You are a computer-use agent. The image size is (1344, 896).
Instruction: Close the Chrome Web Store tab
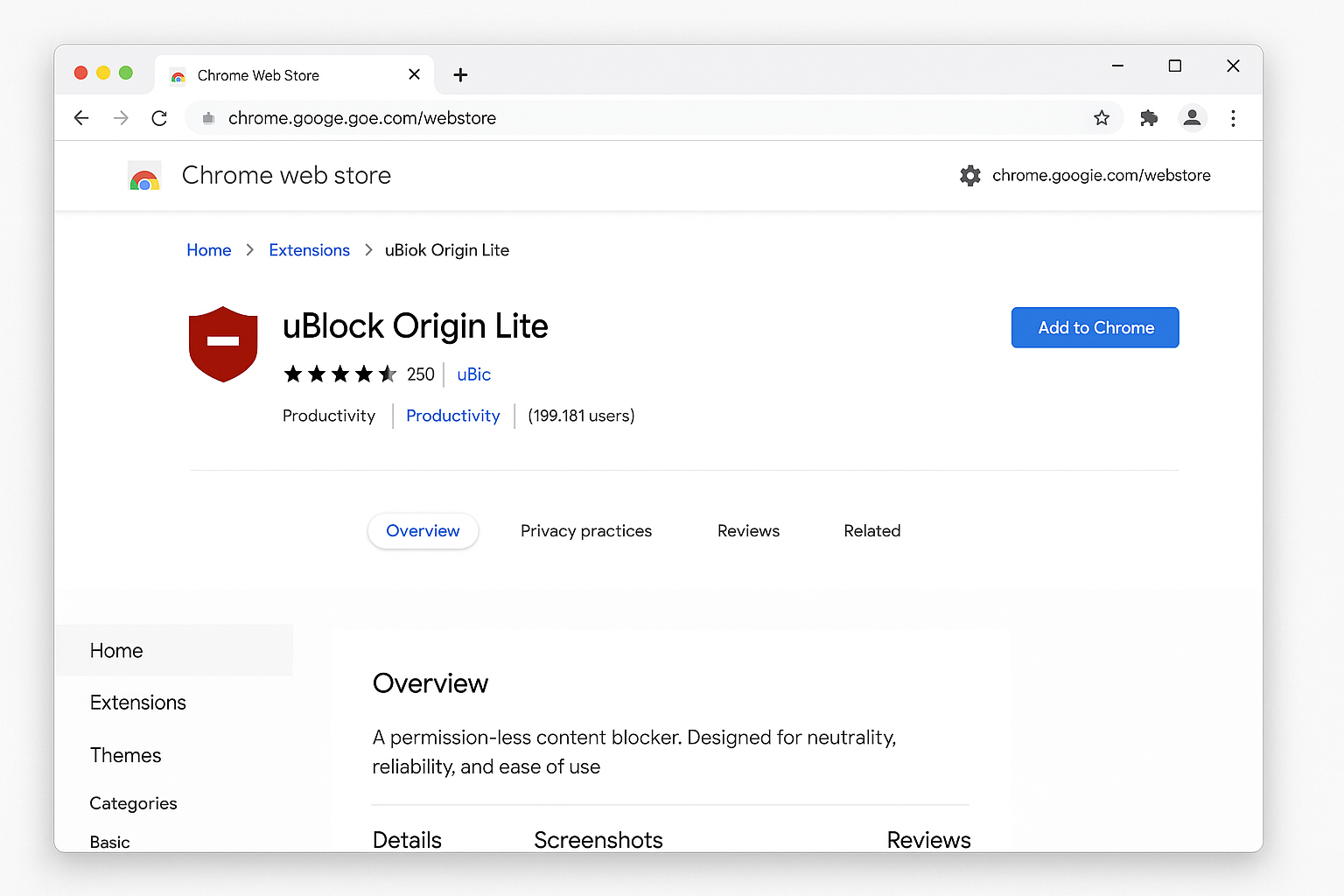(x=414, y=75)
